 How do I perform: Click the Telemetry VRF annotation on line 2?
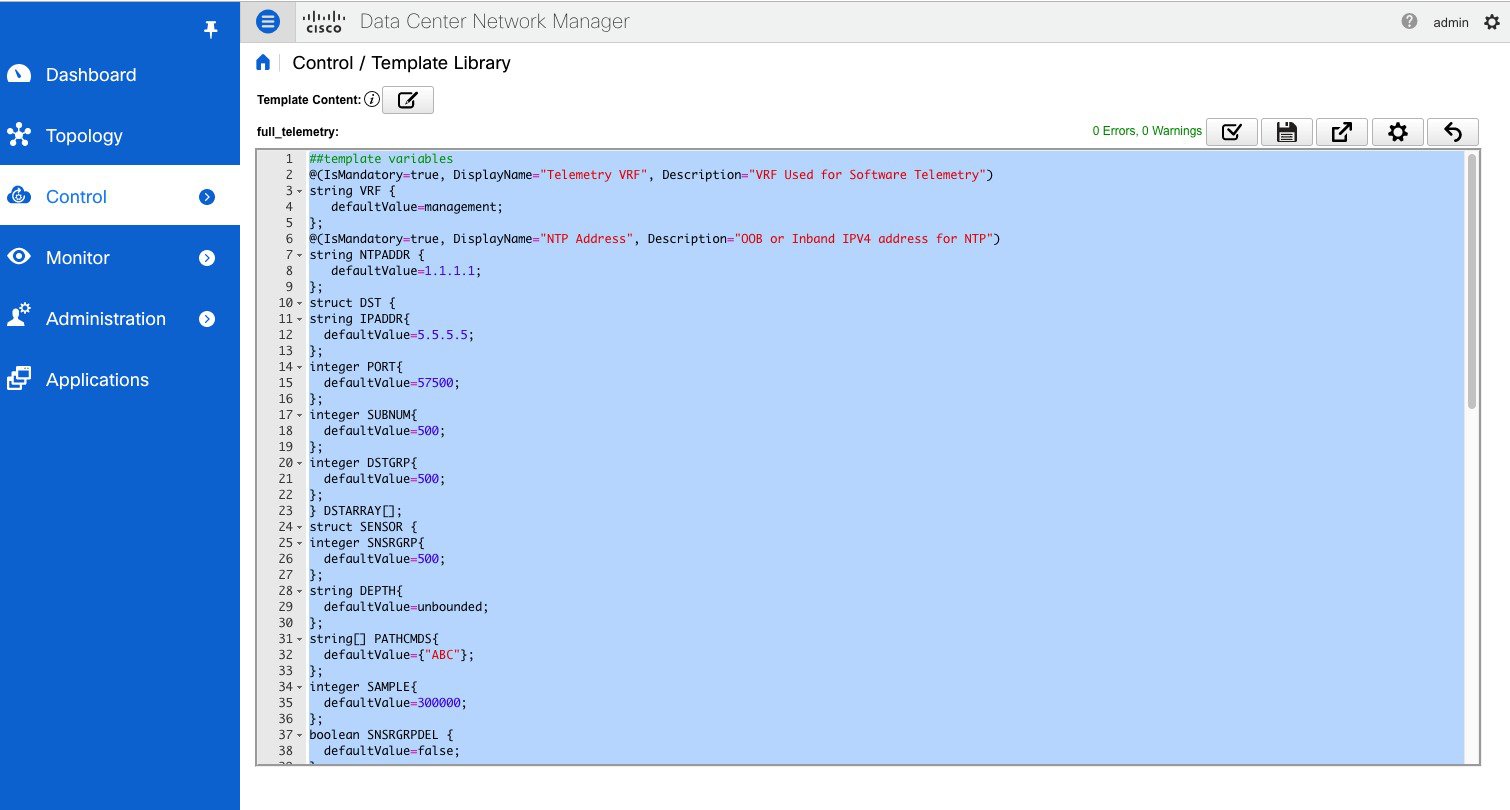651,175
